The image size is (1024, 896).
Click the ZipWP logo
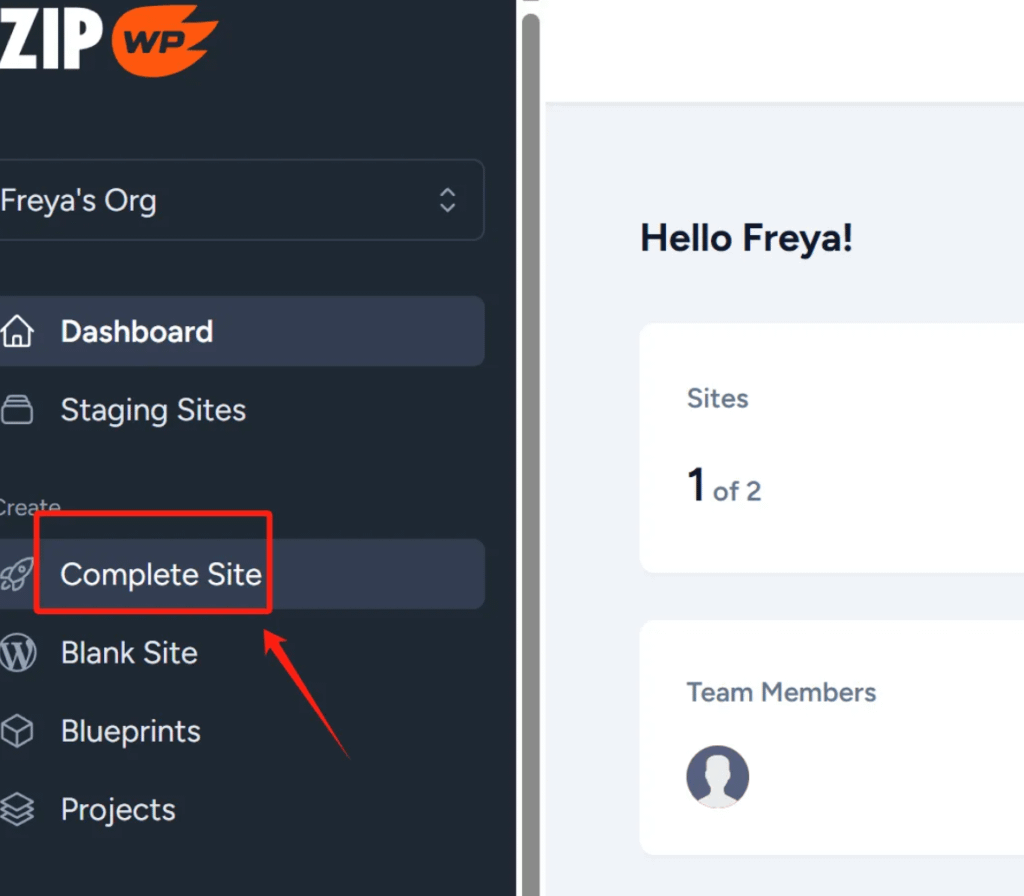108,38
